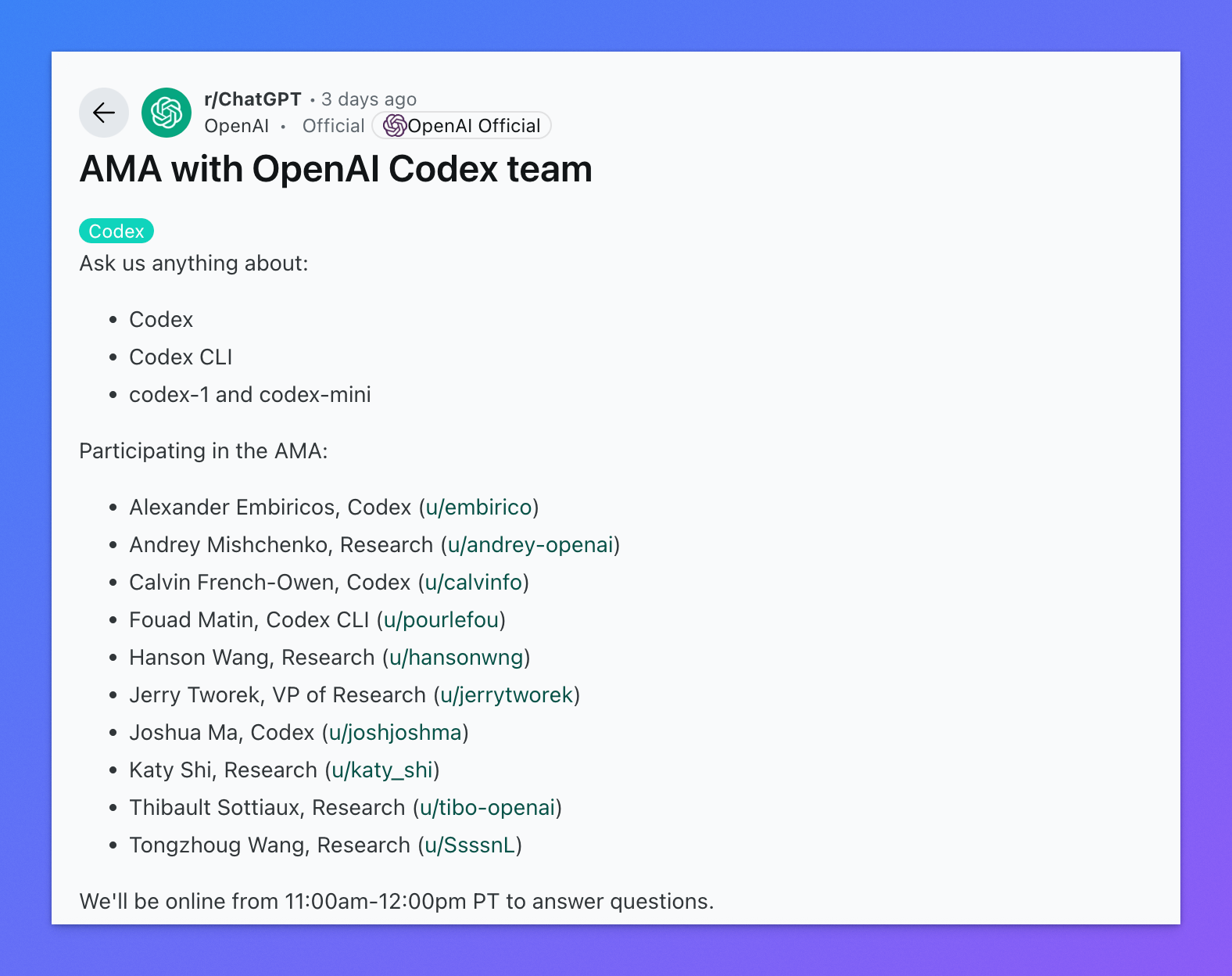Click the post title AMA with OpenAI Codex team
Screen dimensions: 1232x976
click(x=336, y=169)
